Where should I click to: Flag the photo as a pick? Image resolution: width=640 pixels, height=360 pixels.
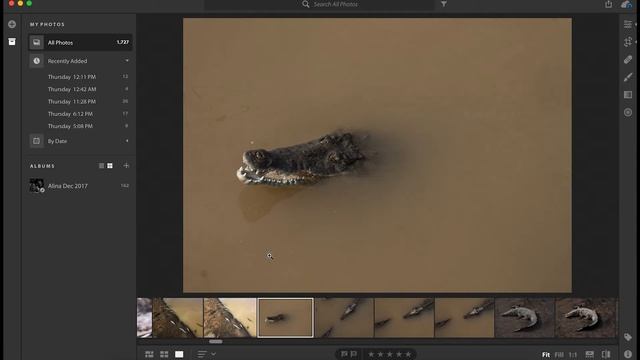click(344, 354)
